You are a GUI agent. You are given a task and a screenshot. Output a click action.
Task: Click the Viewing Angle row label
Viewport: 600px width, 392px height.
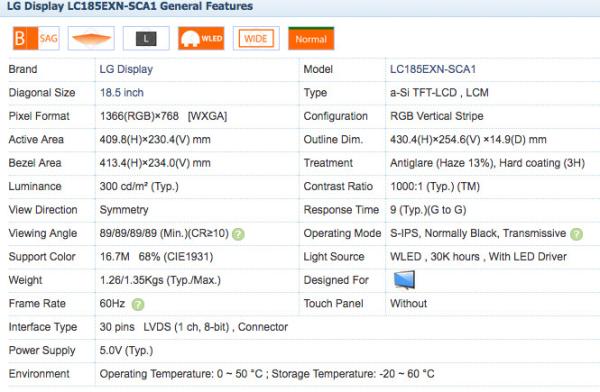(43, 233)
